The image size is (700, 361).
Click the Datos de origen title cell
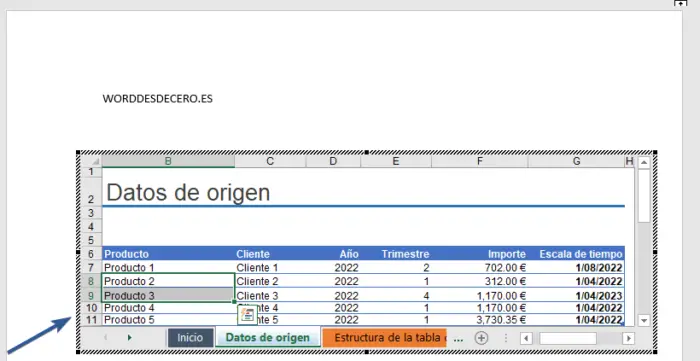tap(188, 193)
